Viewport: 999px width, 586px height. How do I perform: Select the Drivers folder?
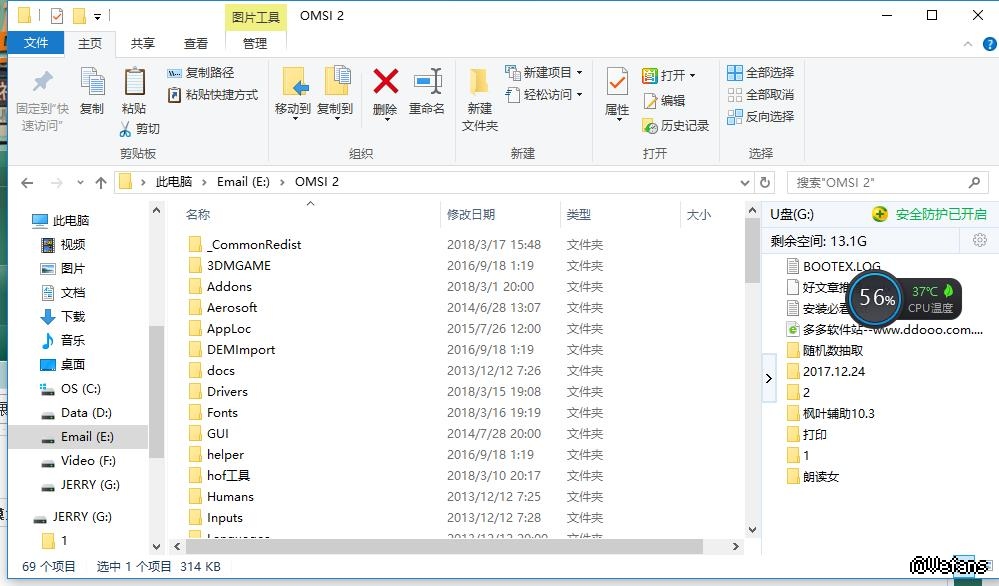point(227,392)
